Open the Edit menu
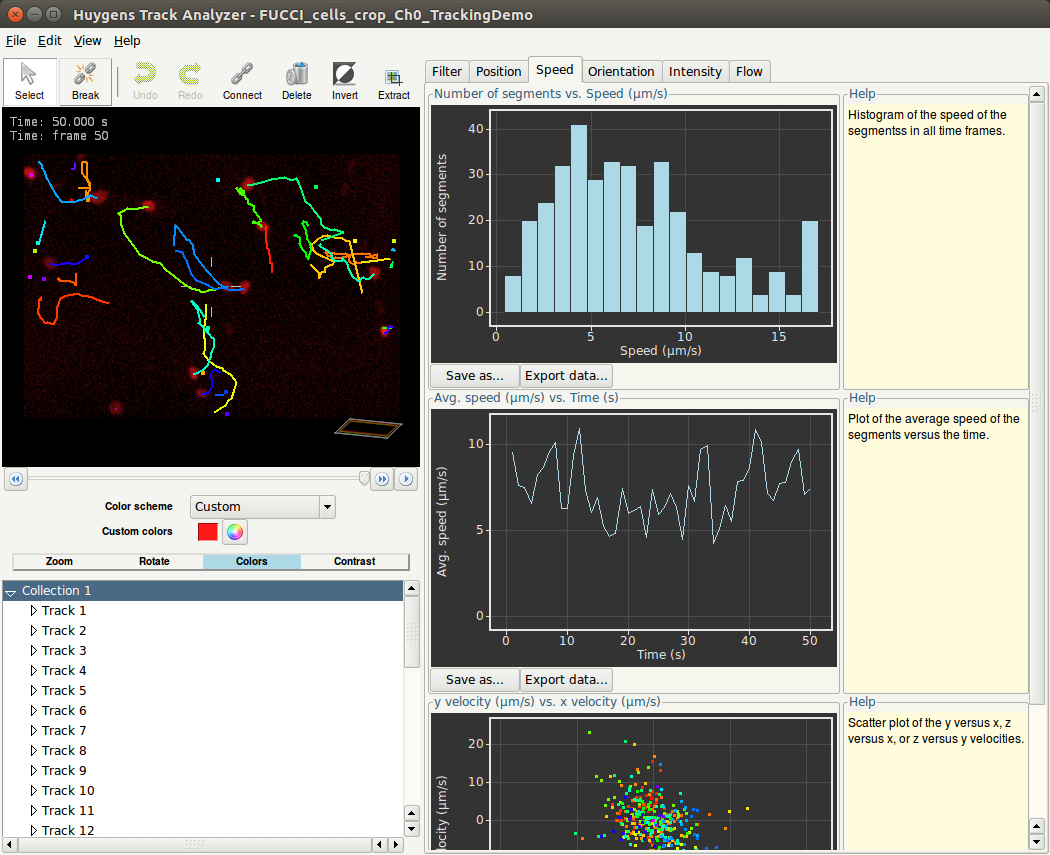Image resolution: width=1050 pixels, height=855 pixels. click(x=50, y=41)
